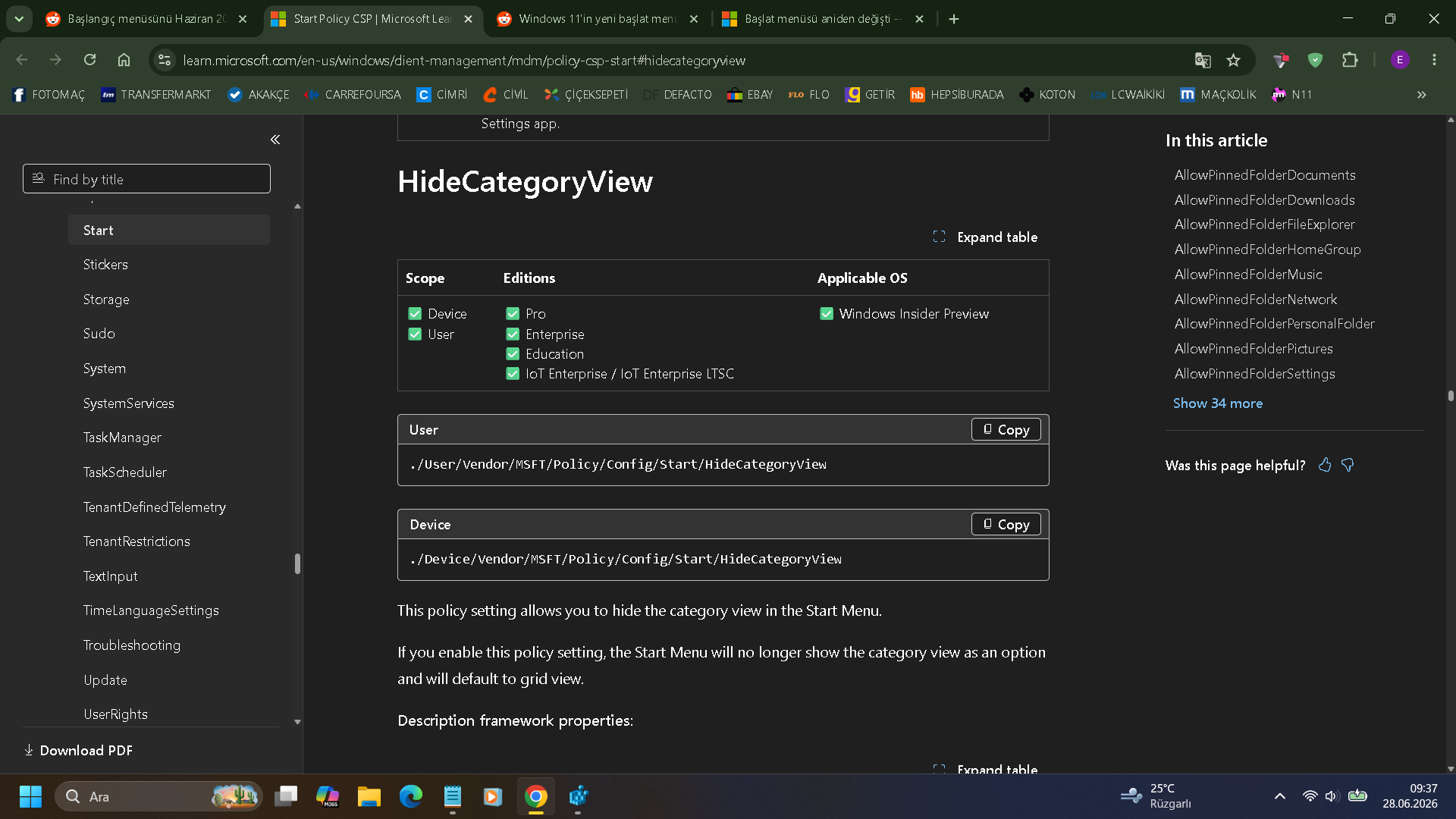This screenshot has width=1456, height=819.
Task: Bookmark this page with the star icon
Action: point(1234,60)
